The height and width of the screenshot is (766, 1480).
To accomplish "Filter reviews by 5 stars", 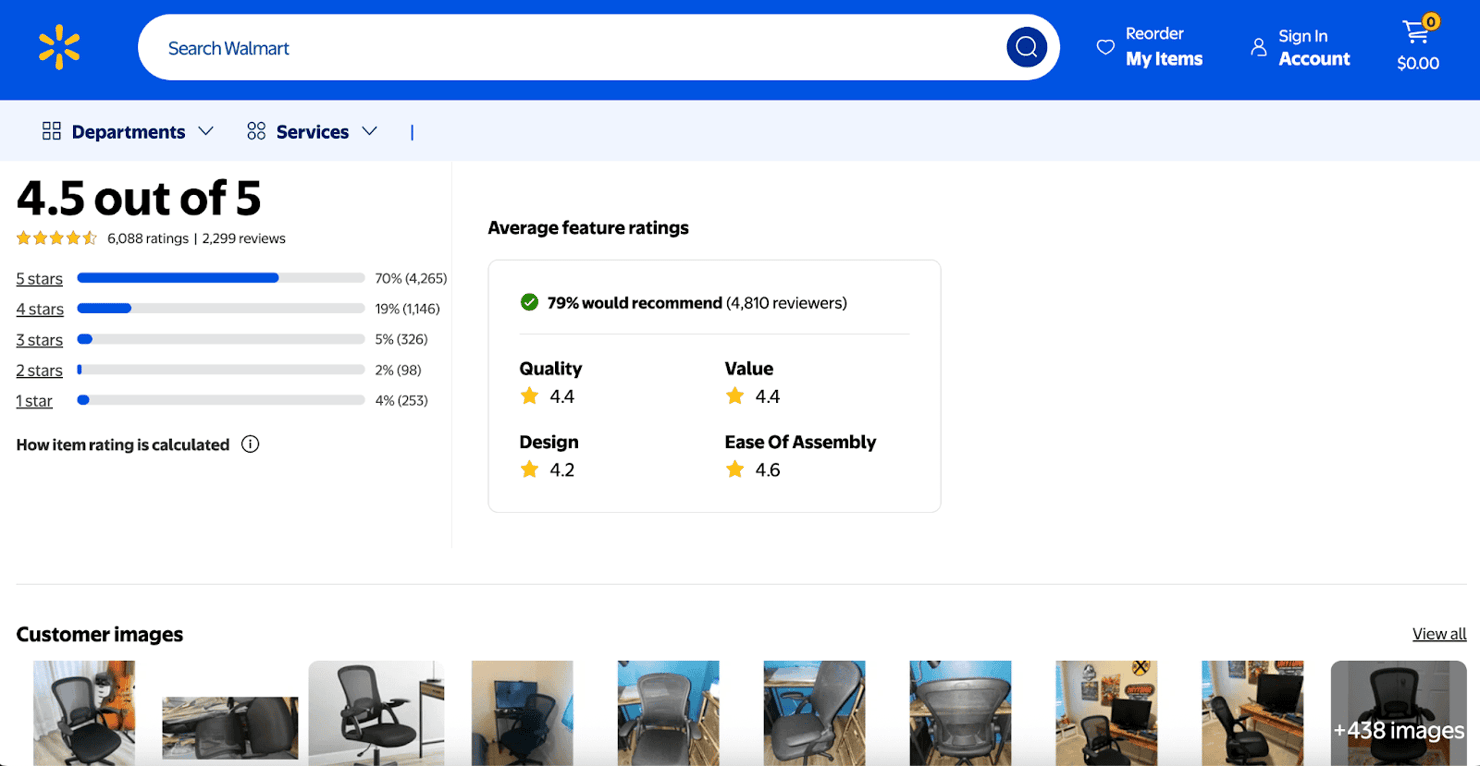I will coord(39,279).
